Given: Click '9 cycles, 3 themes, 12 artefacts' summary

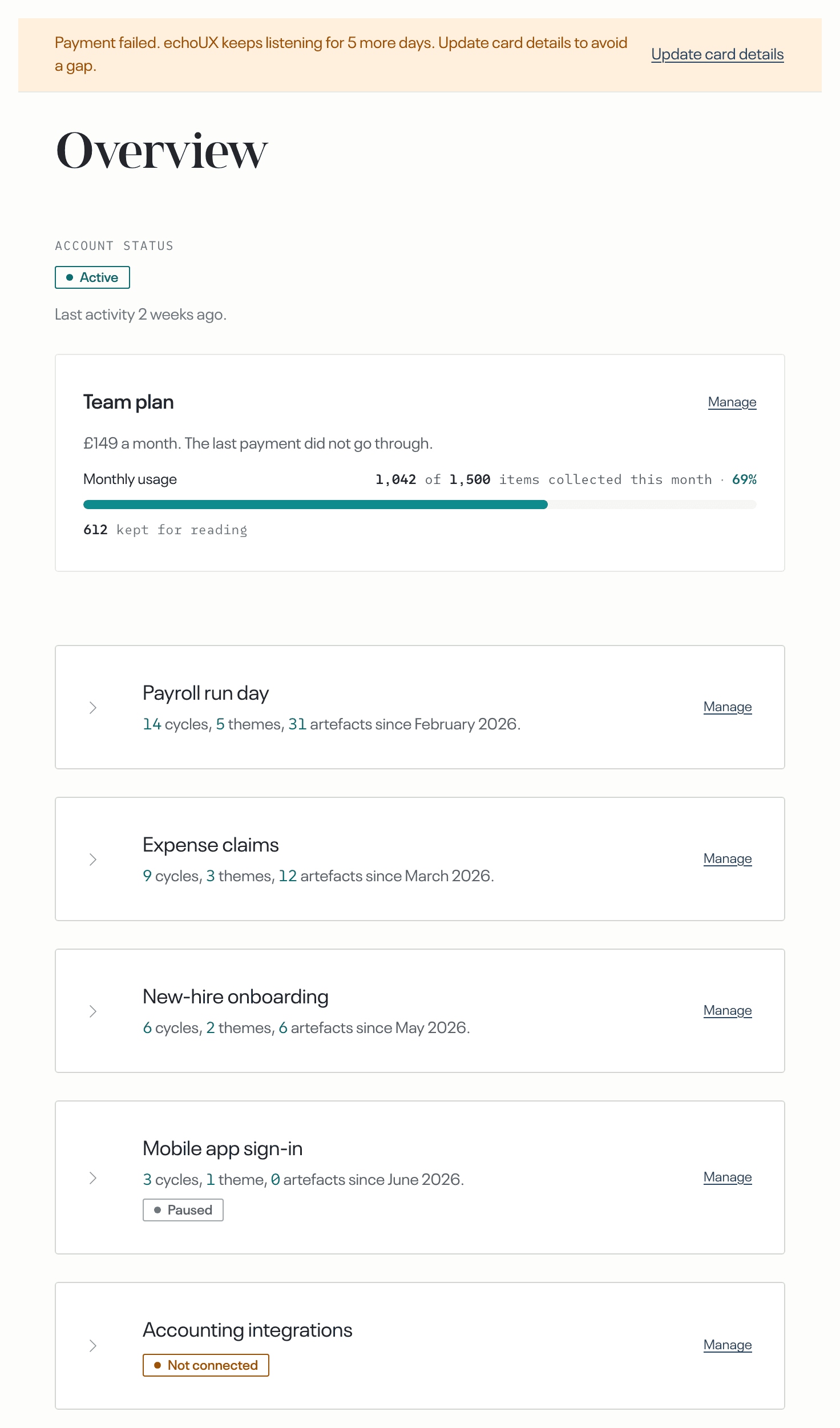Looking at the screenshot, I should [x=318, y=876].
